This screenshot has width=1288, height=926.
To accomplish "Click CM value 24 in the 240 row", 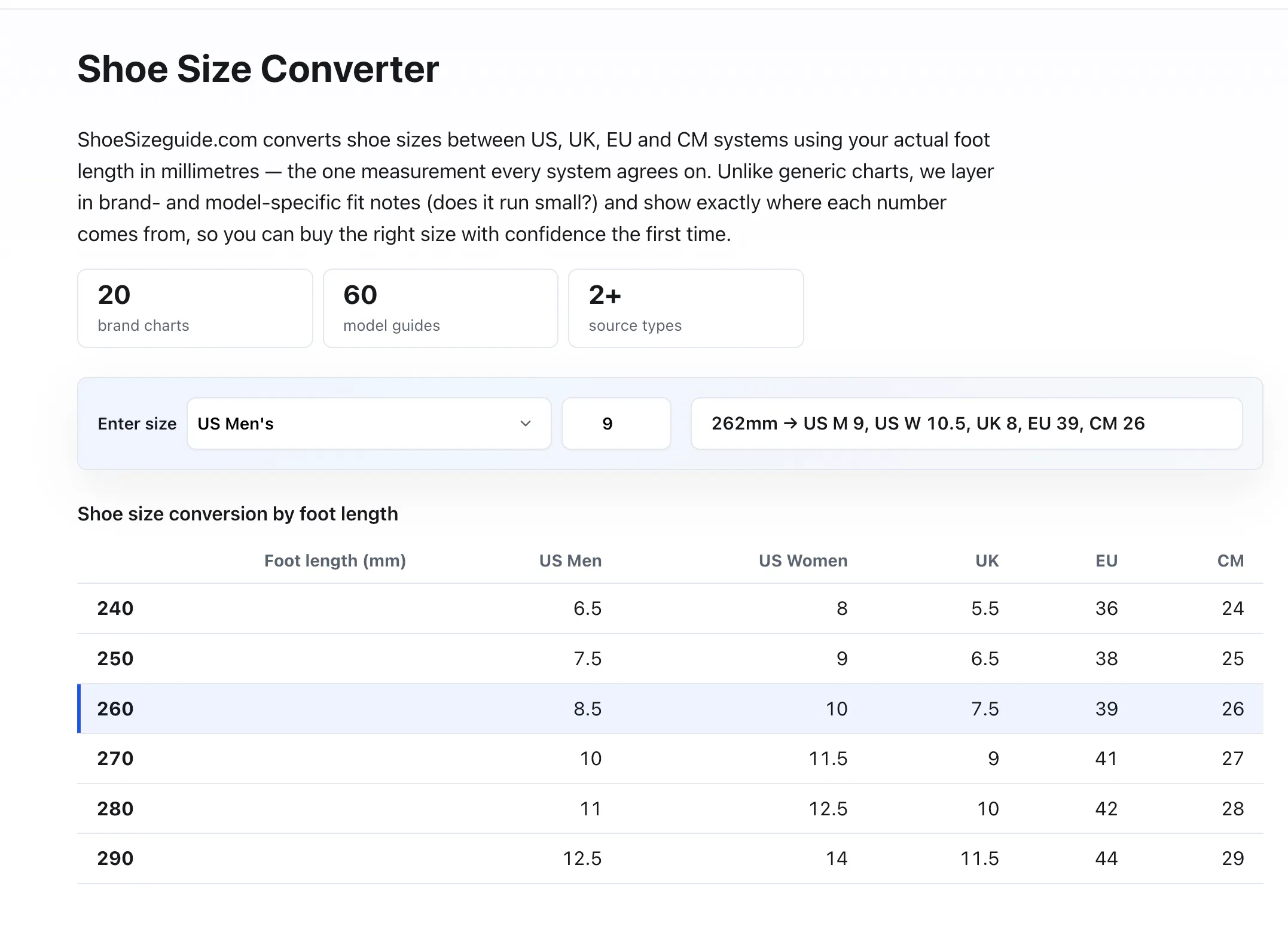I will click(x=1233, y=608).
